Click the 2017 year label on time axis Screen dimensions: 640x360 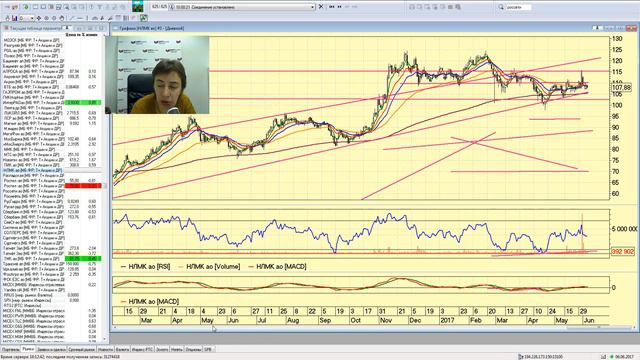point(448,320)
